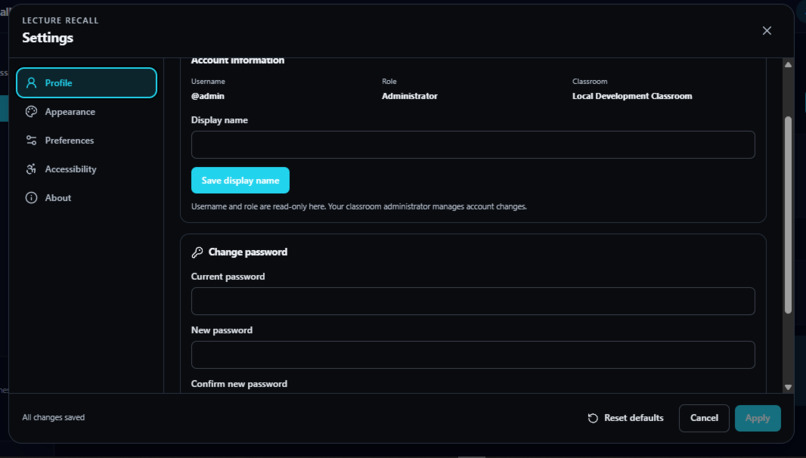Click the Profile person icon in sidebar

tap(31, 83)
